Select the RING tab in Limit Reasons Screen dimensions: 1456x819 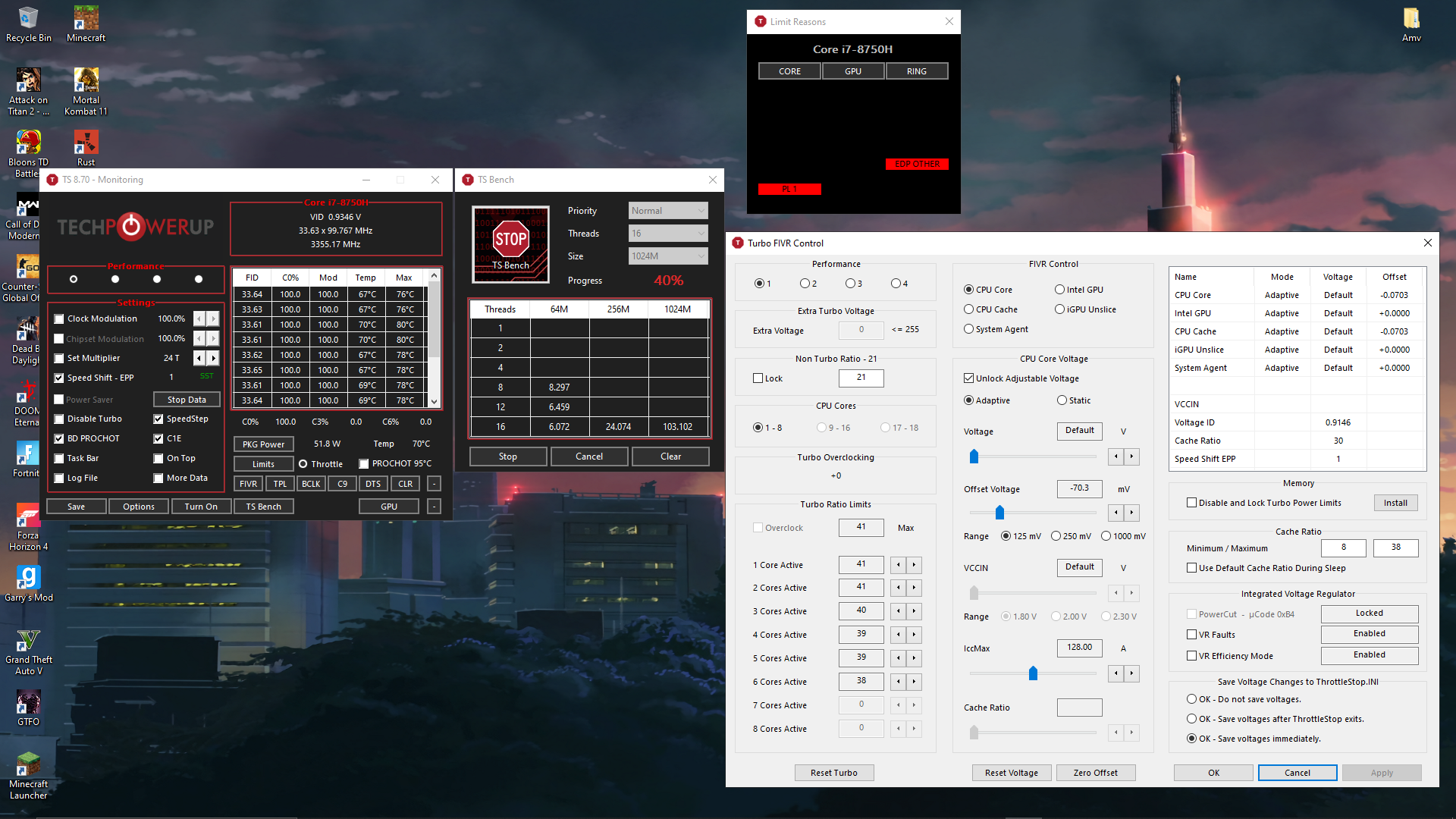coord(917,71)
